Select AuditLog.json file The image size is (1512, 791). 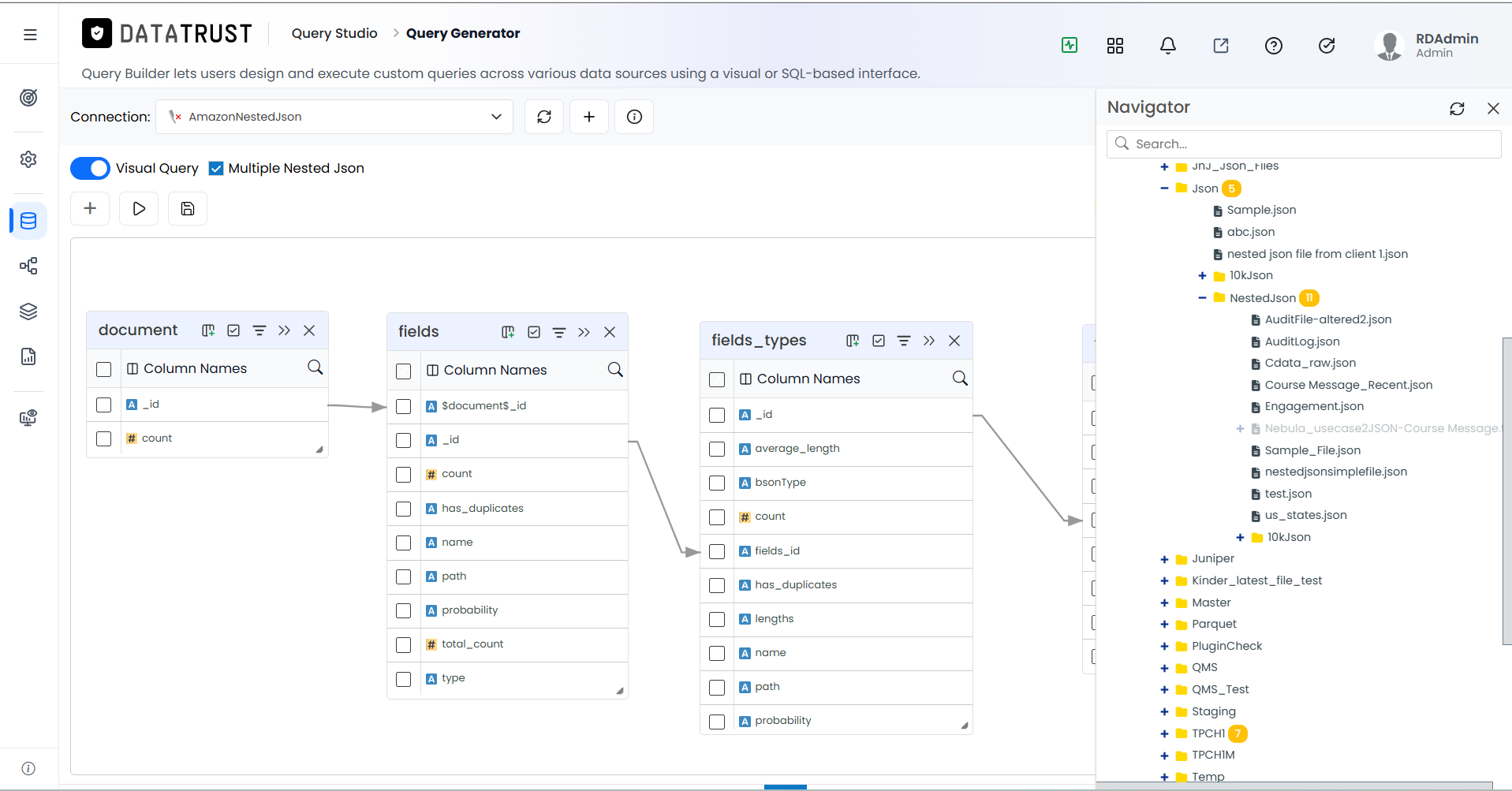pyautogui.click(x=1302, y=341)
